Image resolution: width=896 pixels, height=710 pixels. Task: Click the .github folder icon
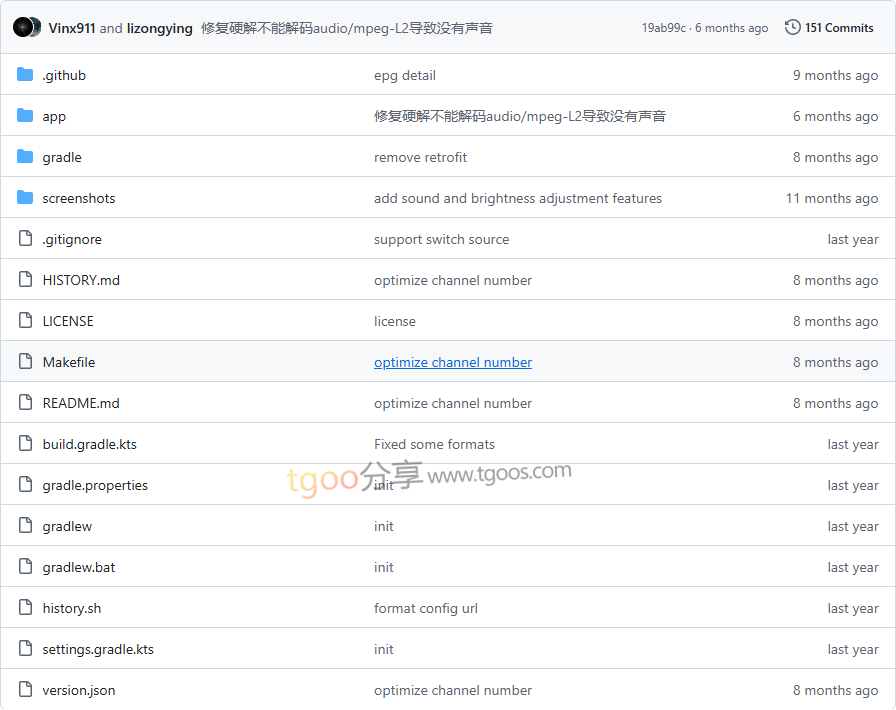tap(25, 75)
